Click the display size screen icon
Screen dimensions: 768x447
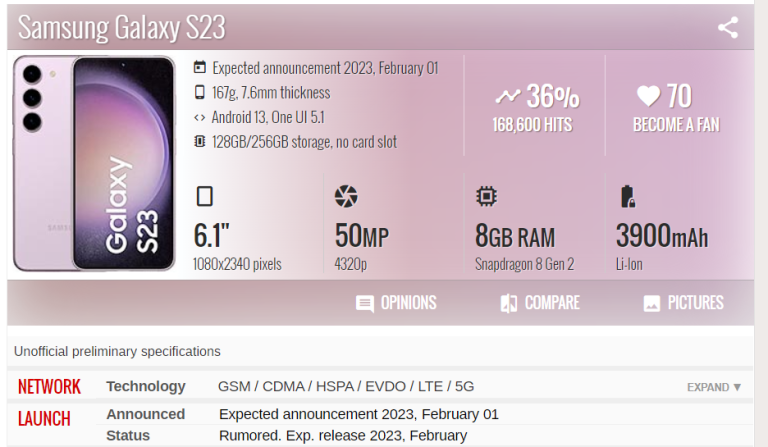[204, 196]
